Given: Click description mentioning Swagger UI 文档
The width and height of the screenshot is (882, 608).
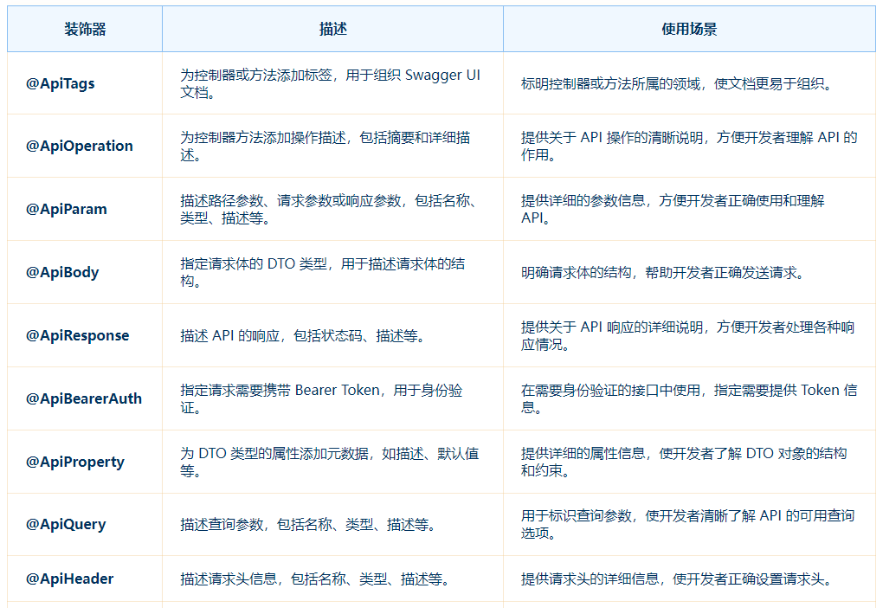Looking at the screenshot, I should [330, 84].
